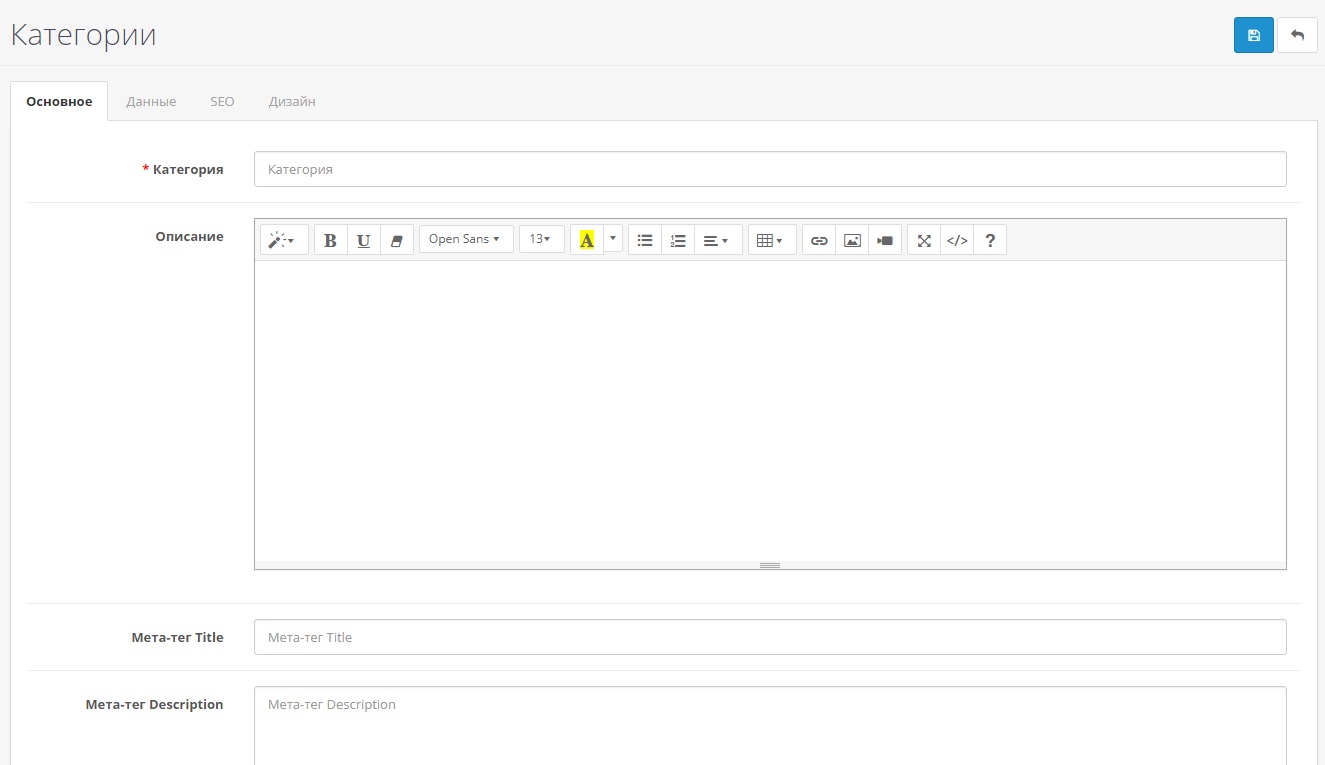Viewport: 1325px width, 765px height.
Task: Click the insert link icon
Action: (819, 240)
